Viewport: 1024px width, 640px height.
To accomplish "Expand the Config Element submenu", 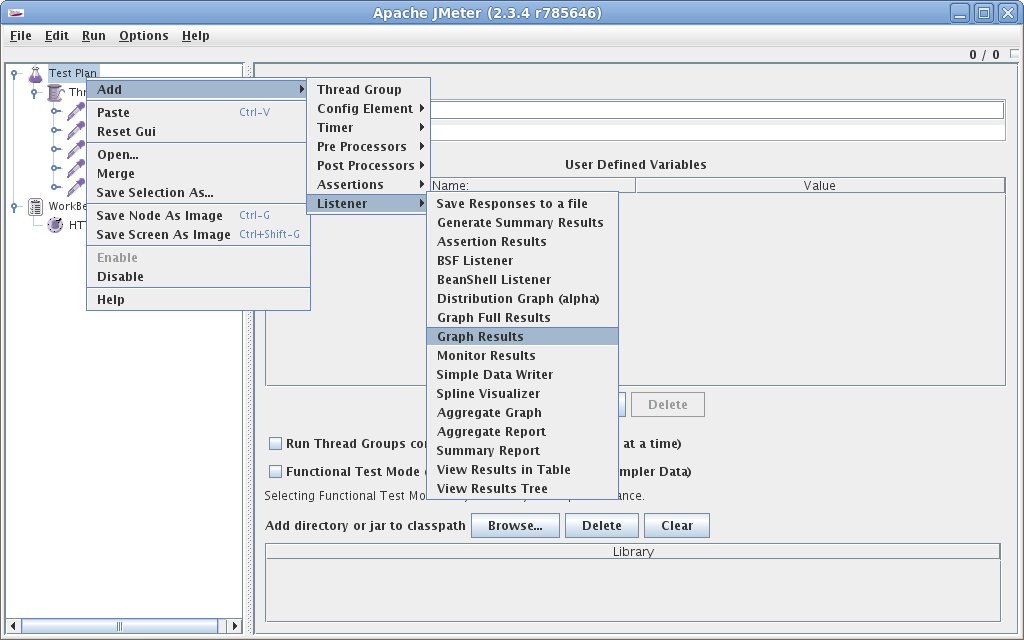I will [368, 108].
